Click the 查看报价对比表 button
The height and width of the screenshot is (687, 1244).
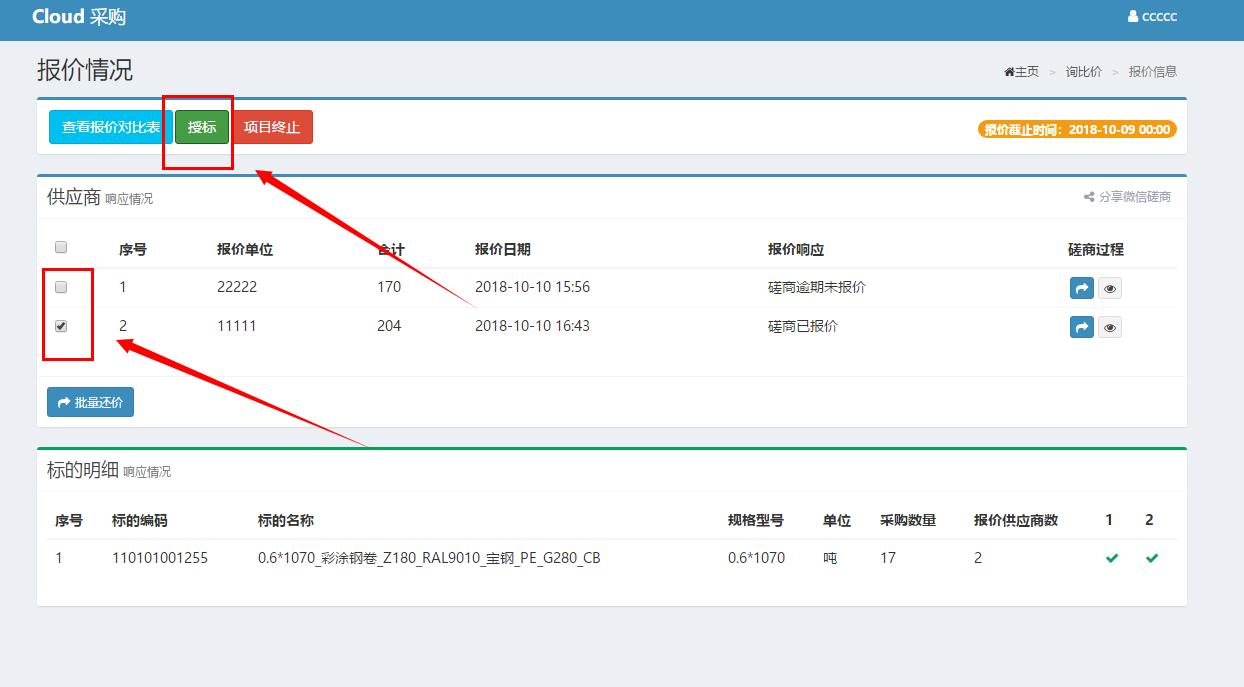click(x=110, y=127)
